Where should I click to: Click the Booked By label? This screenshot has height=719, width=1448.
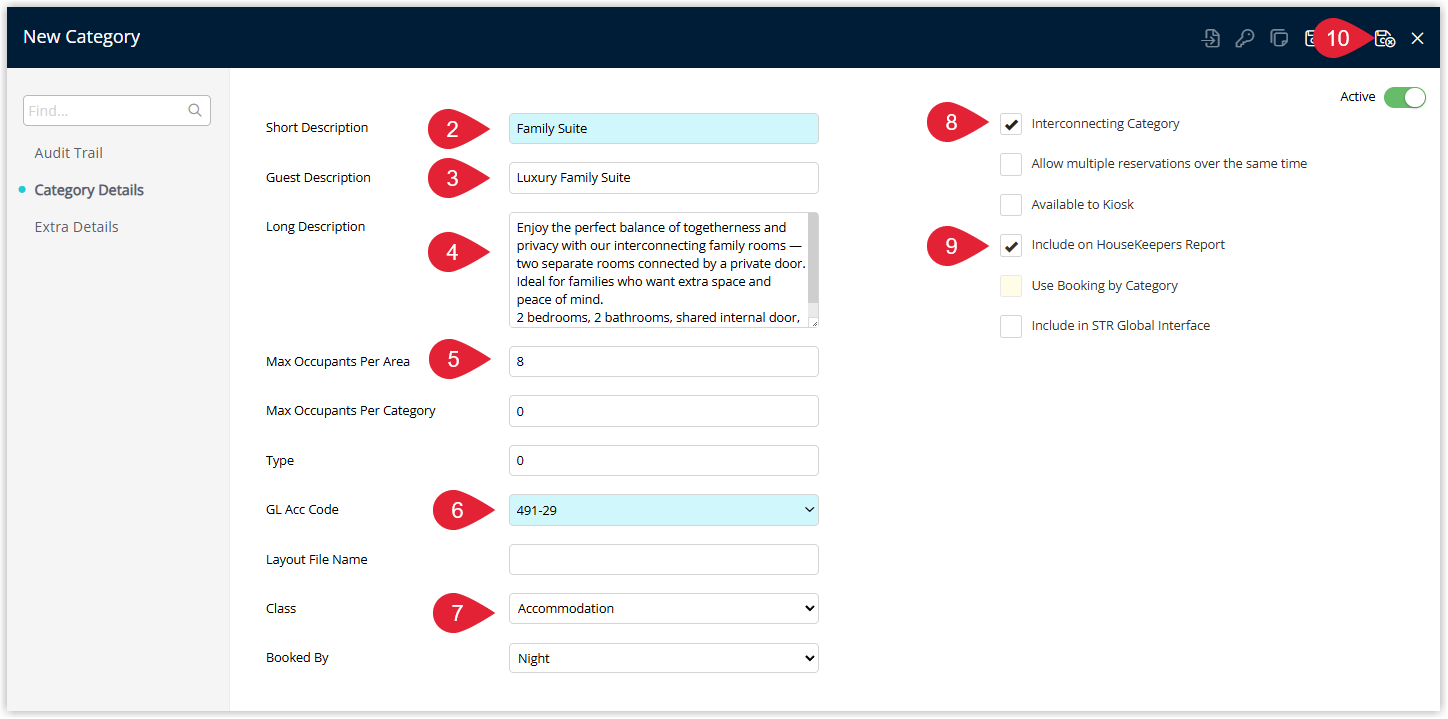coord(297,658)
